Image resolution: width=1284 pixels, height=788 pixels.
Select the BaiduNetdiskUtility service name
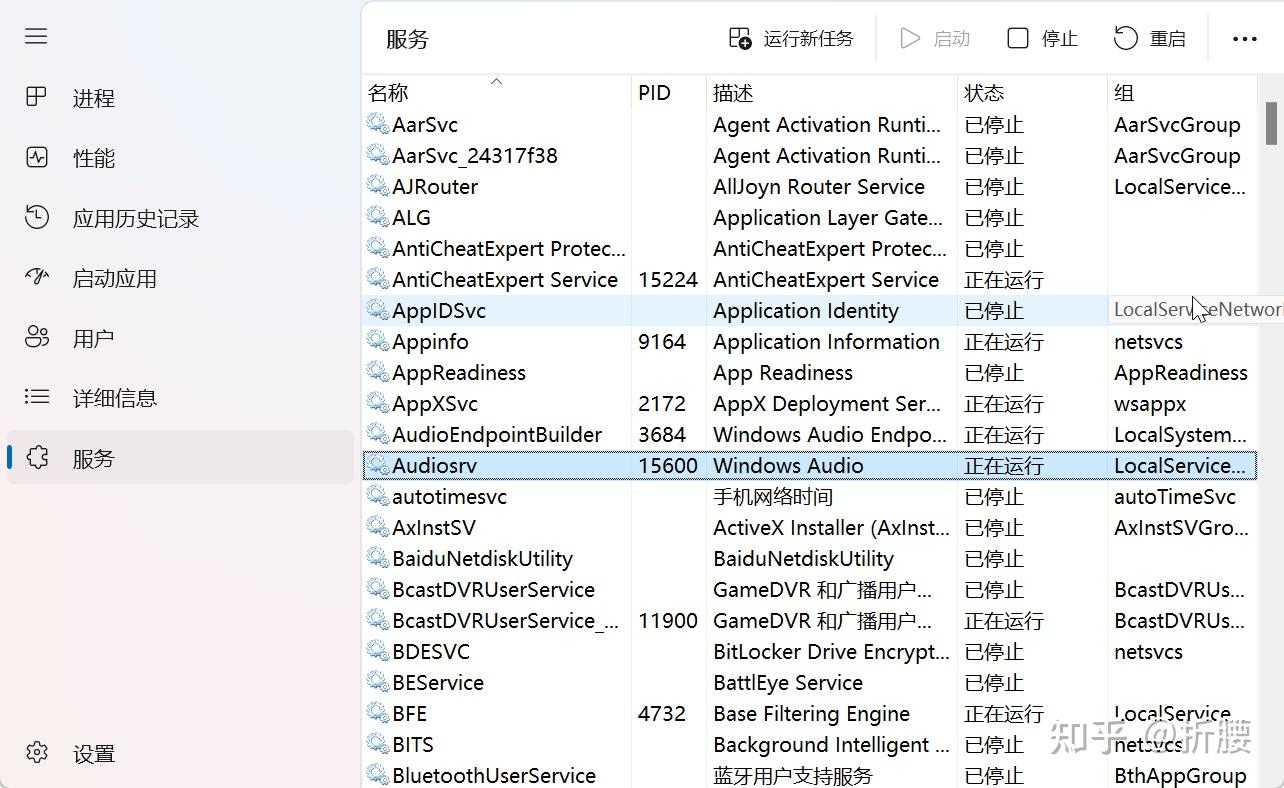click(482, 559)
